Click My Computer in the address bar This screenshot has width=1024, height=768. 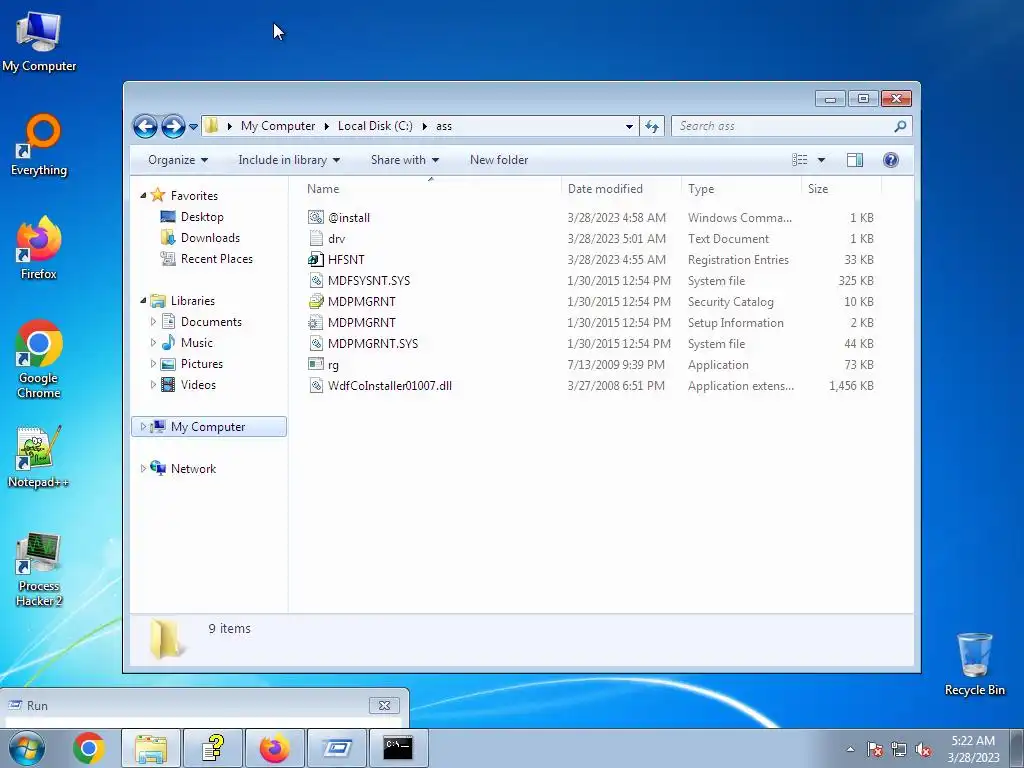(278, 126)
